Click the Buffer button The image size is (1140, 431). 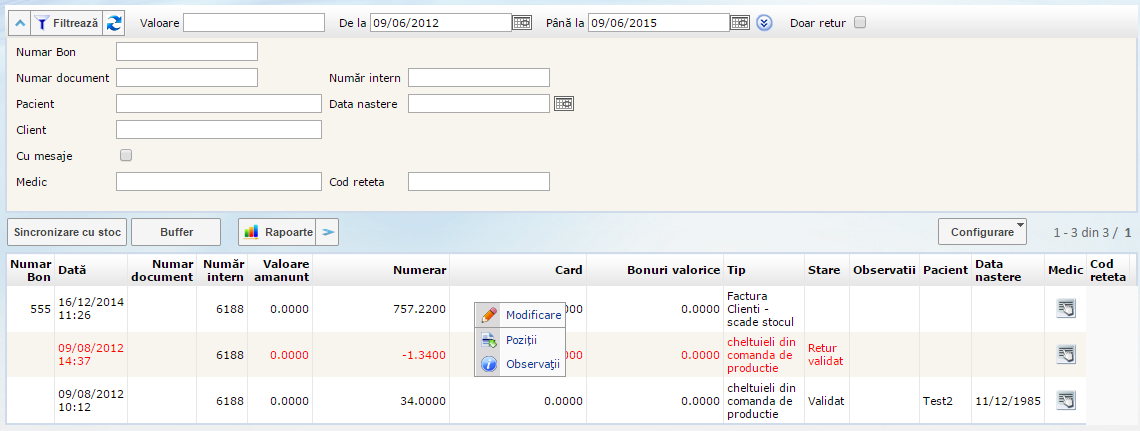176,232
